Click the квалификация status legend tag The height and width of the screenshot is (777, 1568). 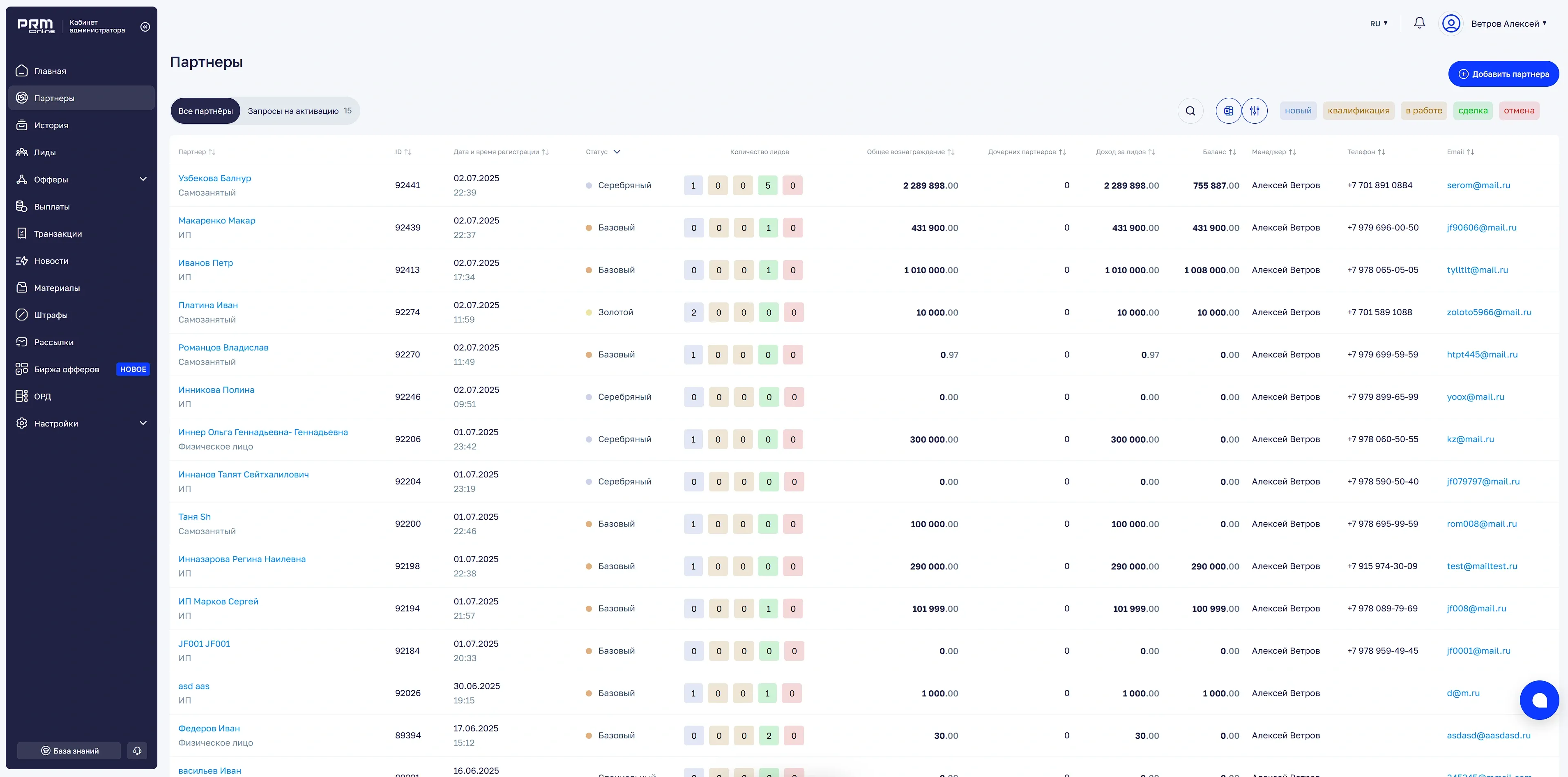1358,110
